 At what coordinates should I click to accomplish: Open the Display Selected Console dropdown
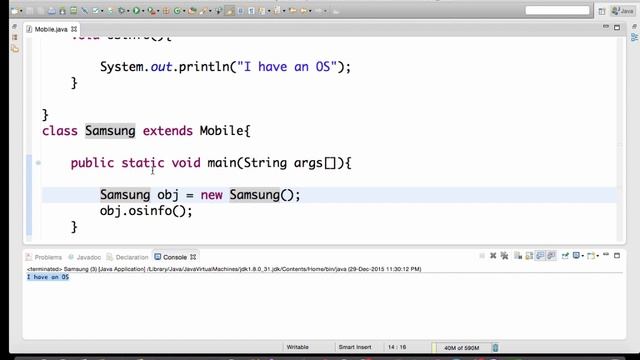pyautogui.click(x=582, y=256)
